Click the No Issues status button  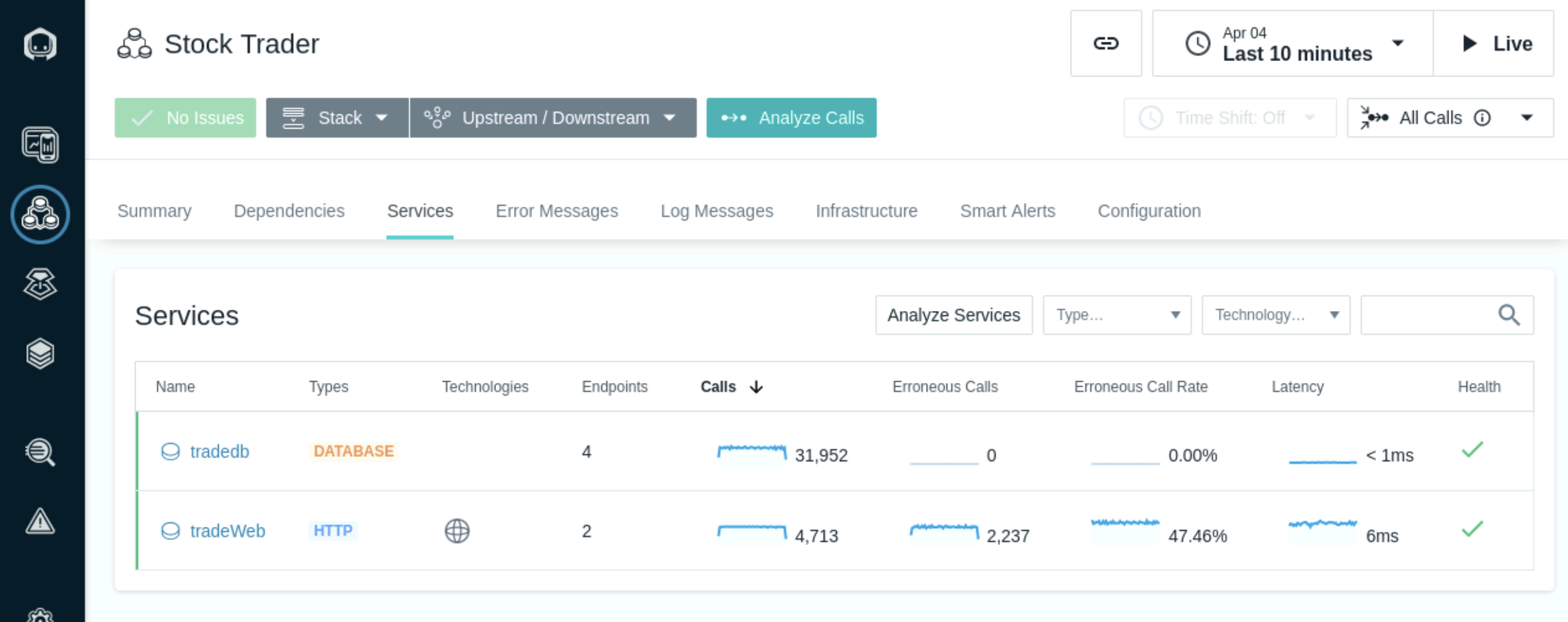pos(185,118)
